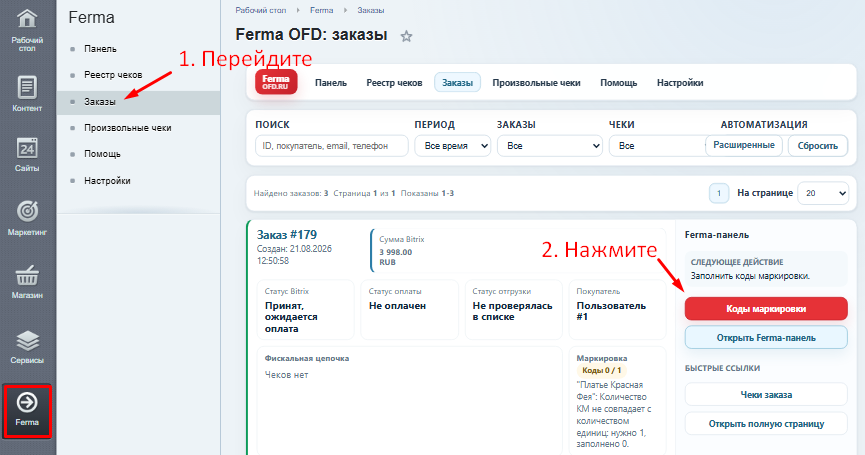Click the Заполнить коды маркировки next action text

click(x=750, y=276)
